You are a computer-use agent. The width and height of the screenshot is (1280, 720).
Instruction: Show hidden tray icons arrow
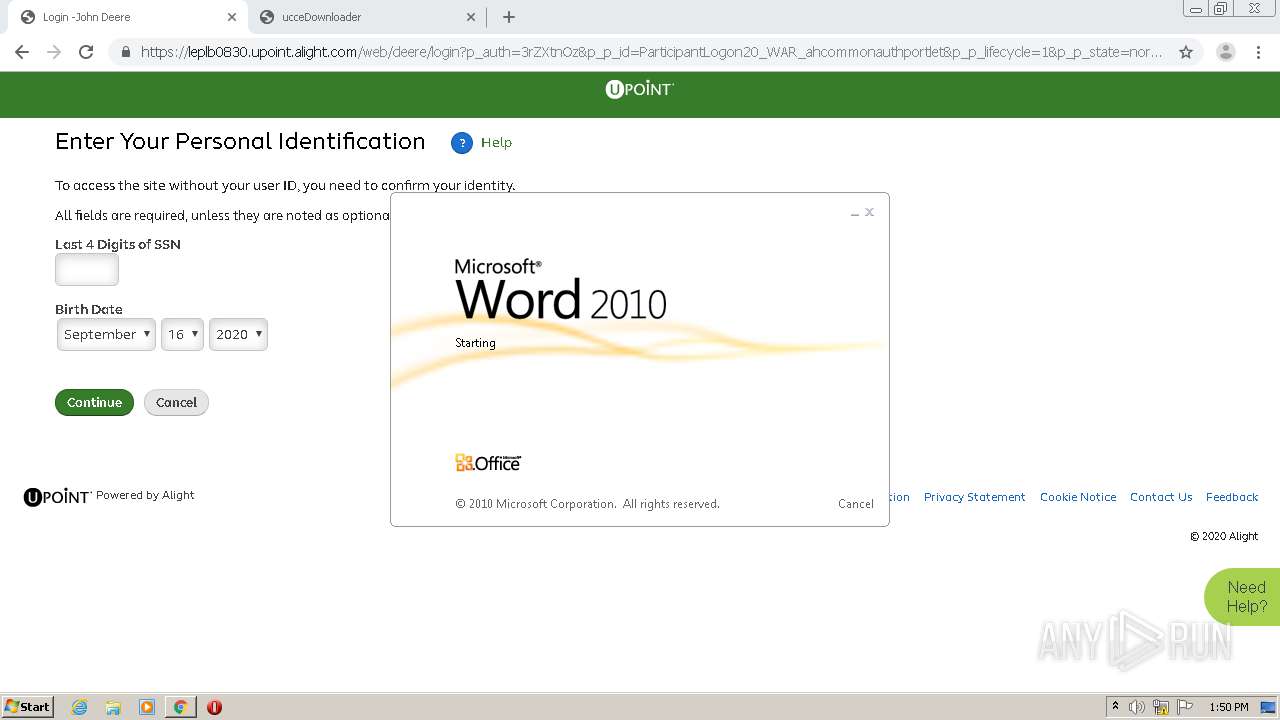pyautogui.click(x=1115, y=707)
